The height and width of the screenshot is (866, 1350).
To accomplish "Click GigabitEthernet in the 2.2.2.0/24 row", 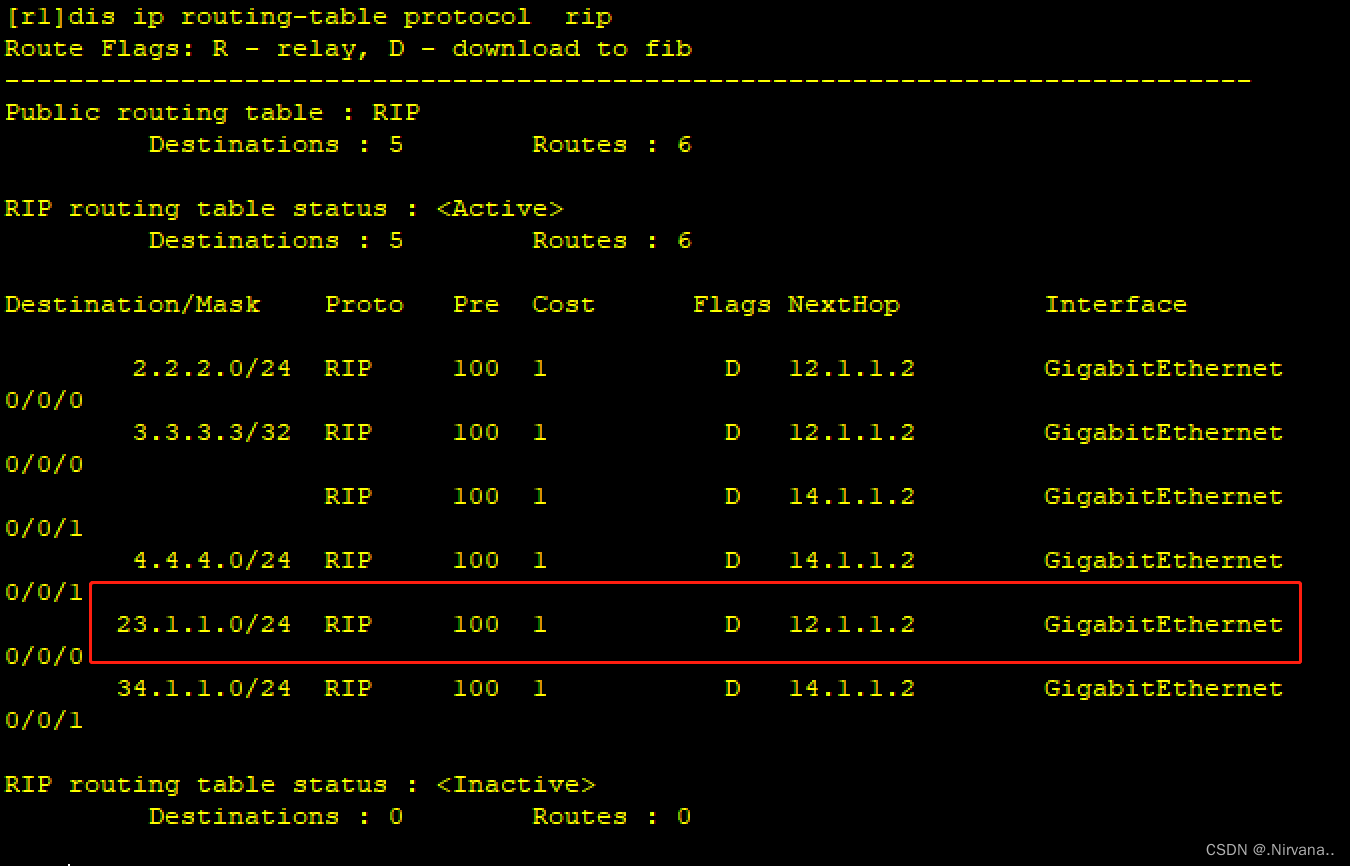I will tap(1164, 369).
